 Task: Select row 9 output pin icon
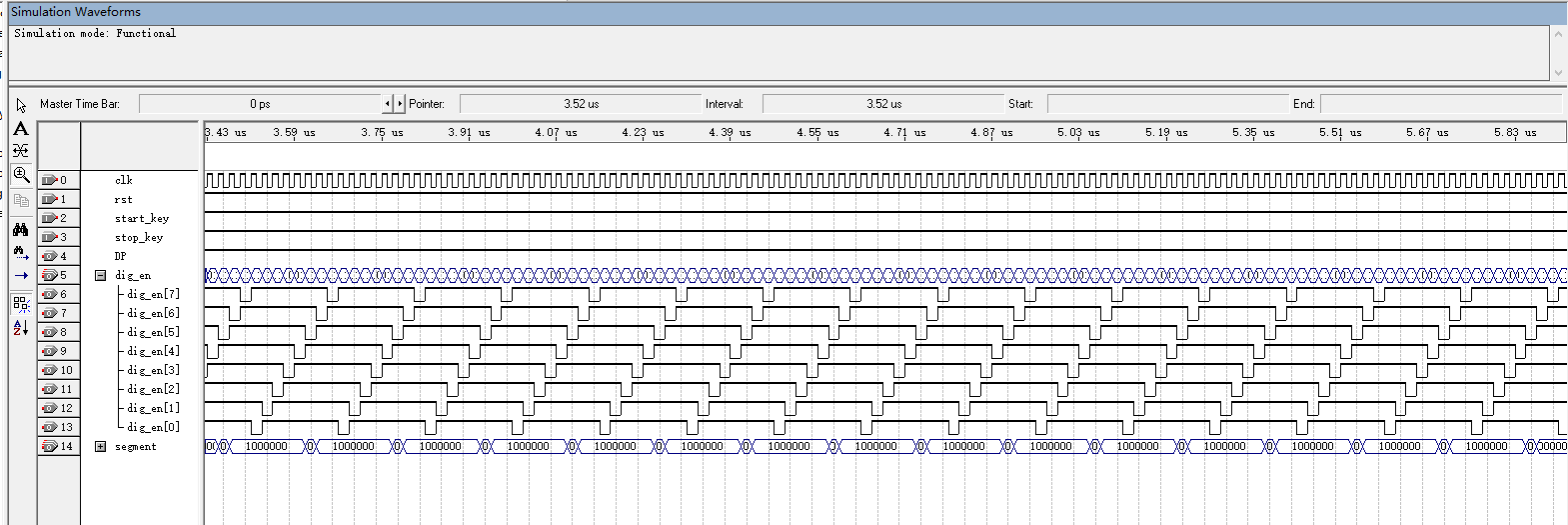50,351
